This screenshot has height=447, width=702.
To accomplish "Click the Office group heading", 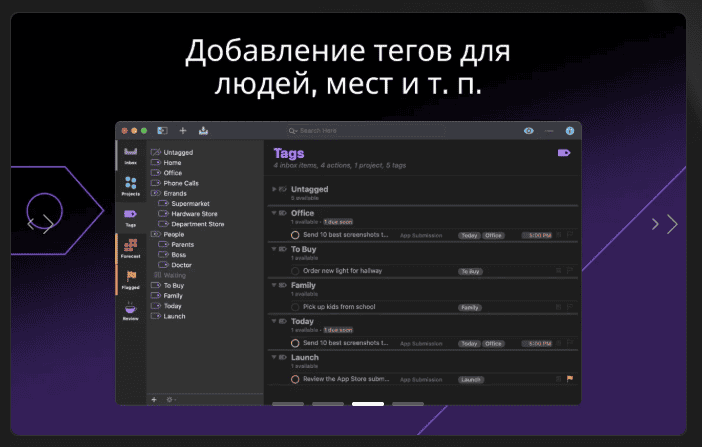I will coord(302,213).
